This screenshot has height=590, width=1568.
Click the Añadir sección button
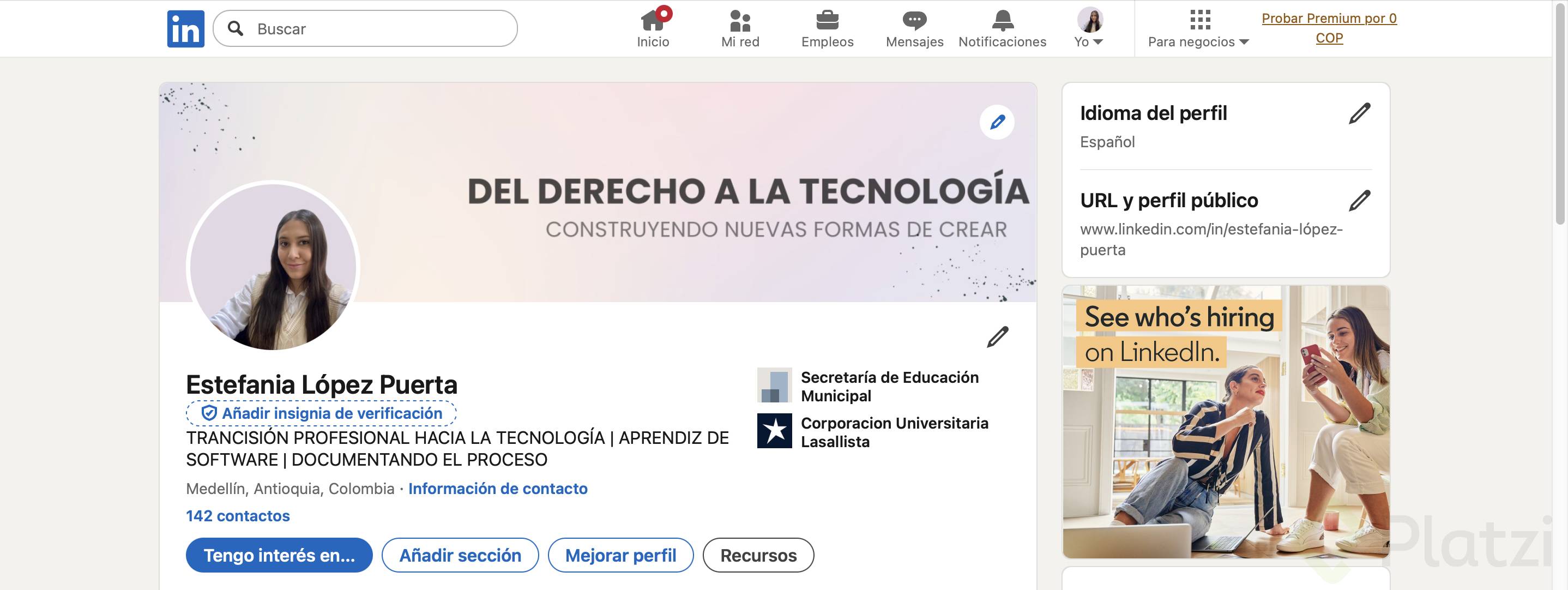[x=460, y=555]
